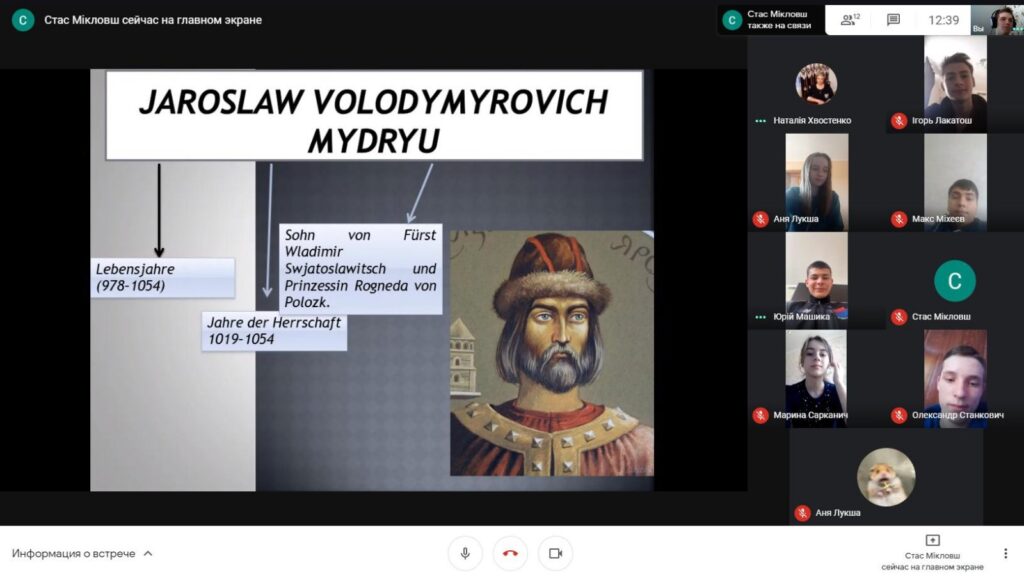The image size is (1024, 581).
Task: Click the hamster avatar tile of Аня Лукша
Action: [886, 476]
